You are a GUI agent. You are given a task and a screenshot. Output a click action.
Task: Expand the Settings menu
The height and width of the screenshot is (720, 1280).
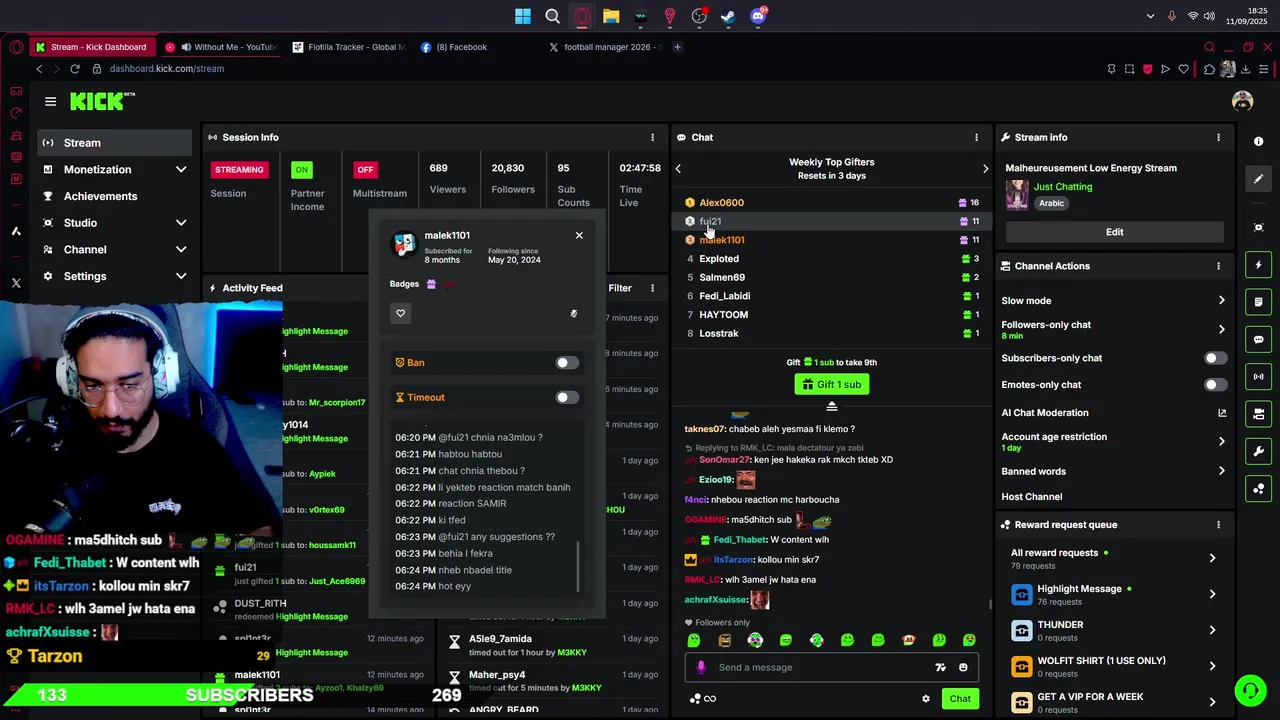(x=114, y=276)
